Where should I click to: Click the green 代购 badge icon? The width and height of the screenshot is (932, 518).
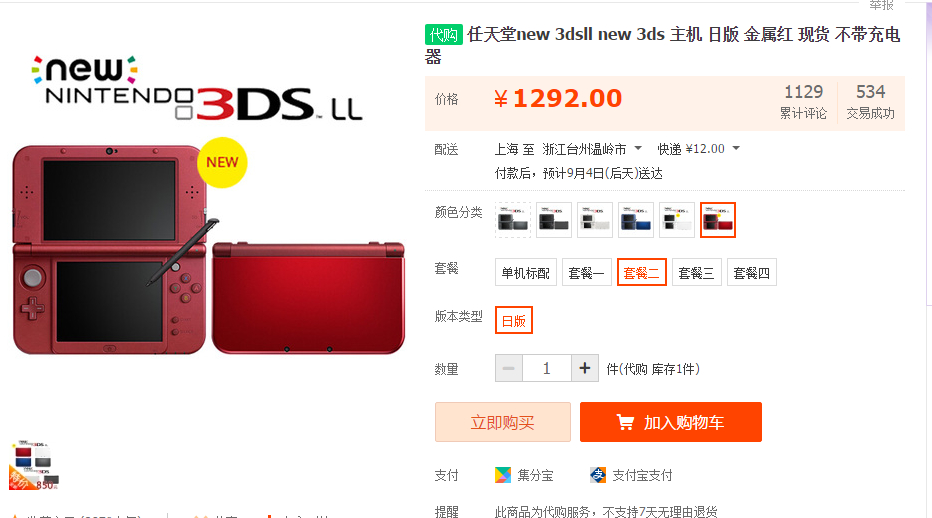tap(443, 34)
